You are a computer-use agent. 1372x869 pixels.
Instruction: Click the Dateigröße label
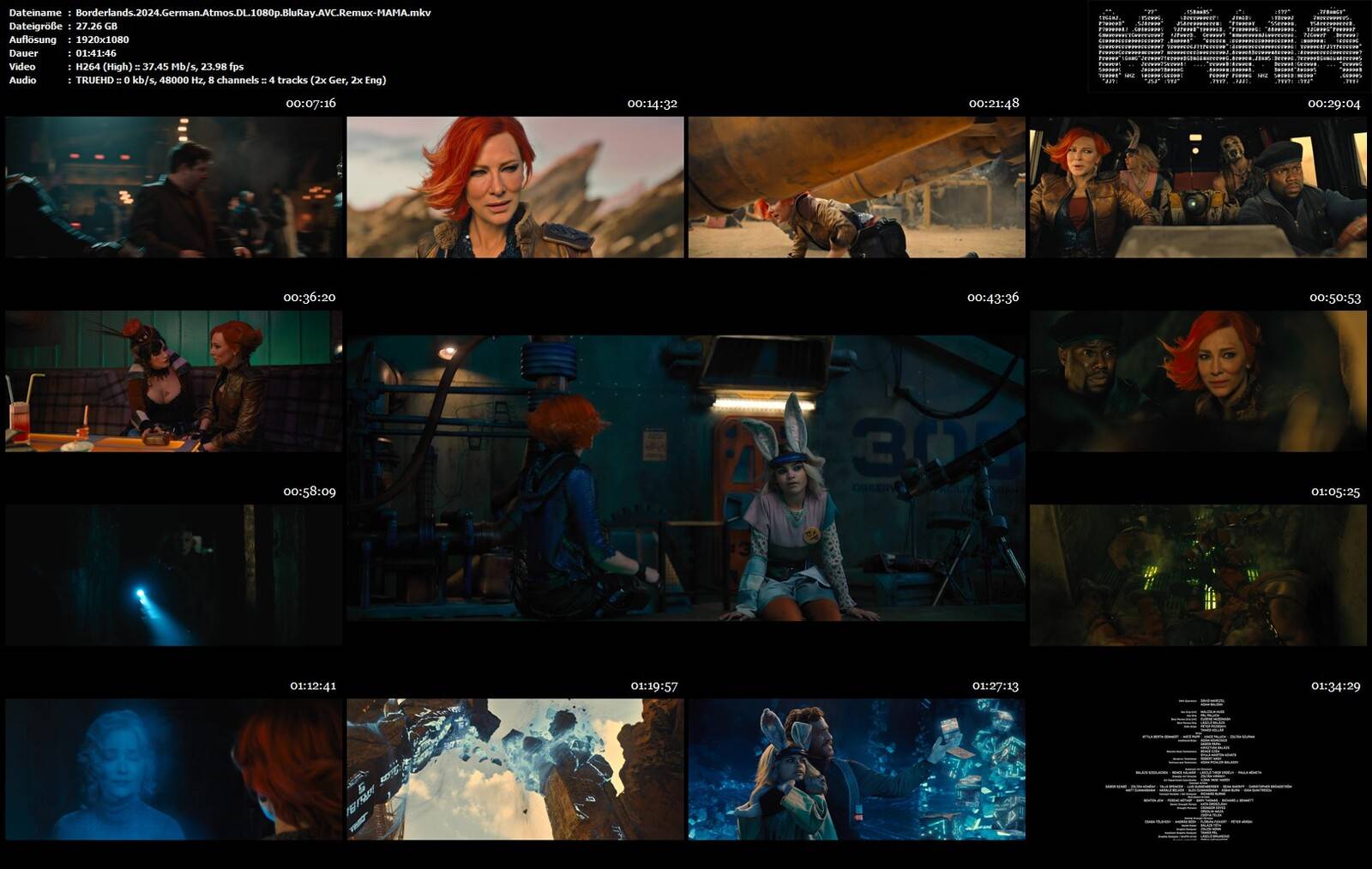click(x=35, y=27)
